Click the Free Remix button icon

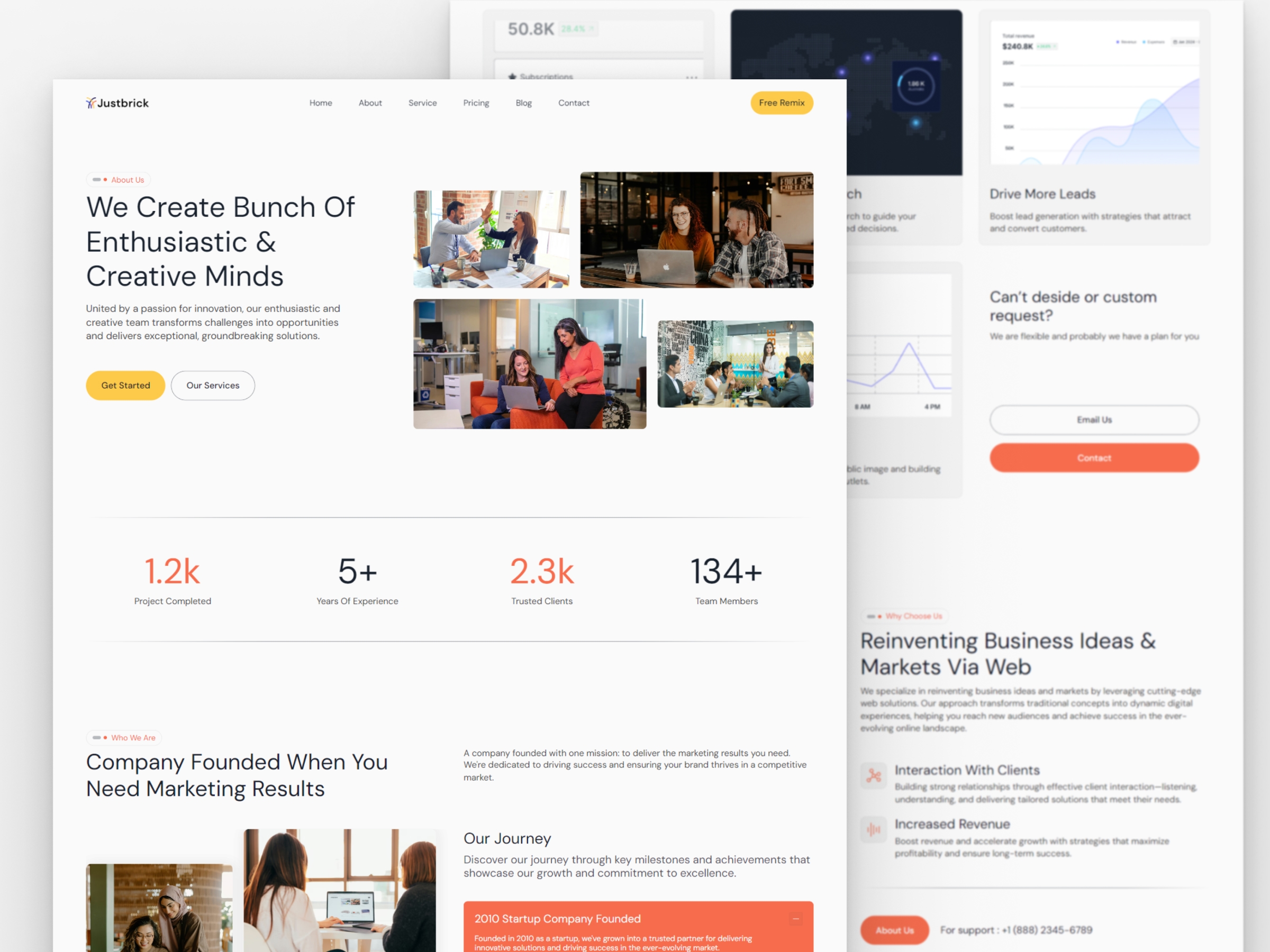(782, 102)
